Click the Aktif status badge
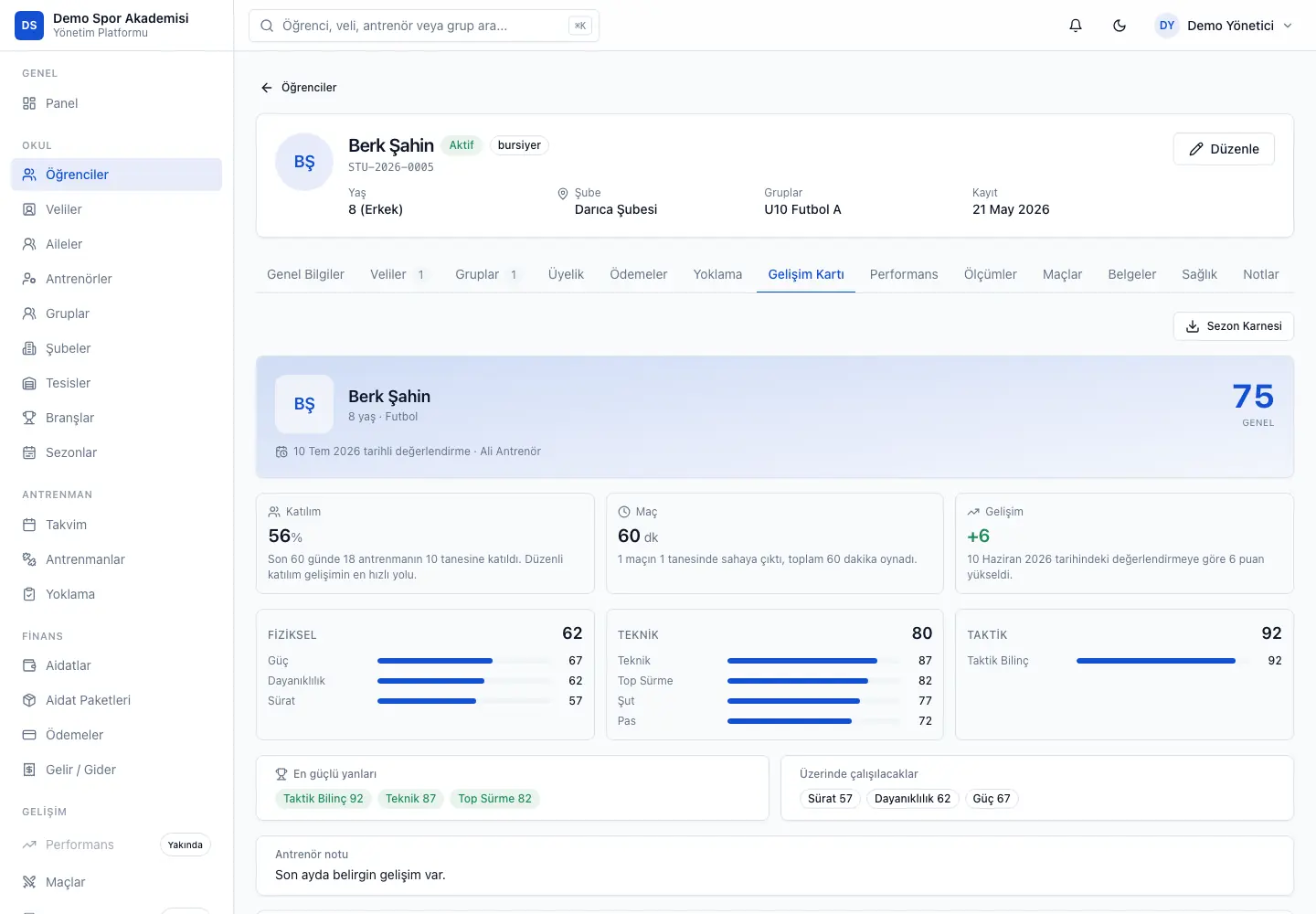The height and width of the screenshot is (914, 1316). coord(462,145)
